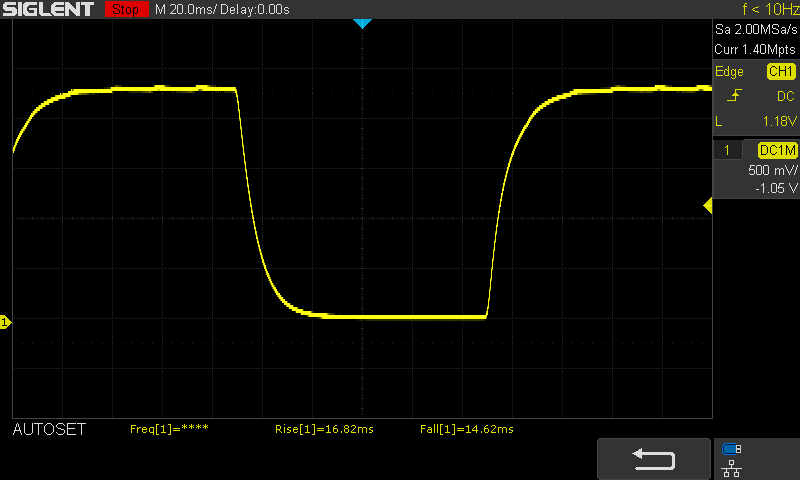Click the red Stop status indicator
800x480 pixels.
click(x=126, y=9)
